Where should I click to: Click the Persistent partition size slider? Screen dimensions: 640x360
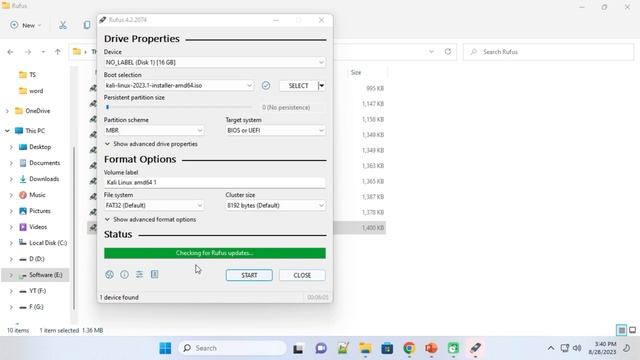[178, 107]
